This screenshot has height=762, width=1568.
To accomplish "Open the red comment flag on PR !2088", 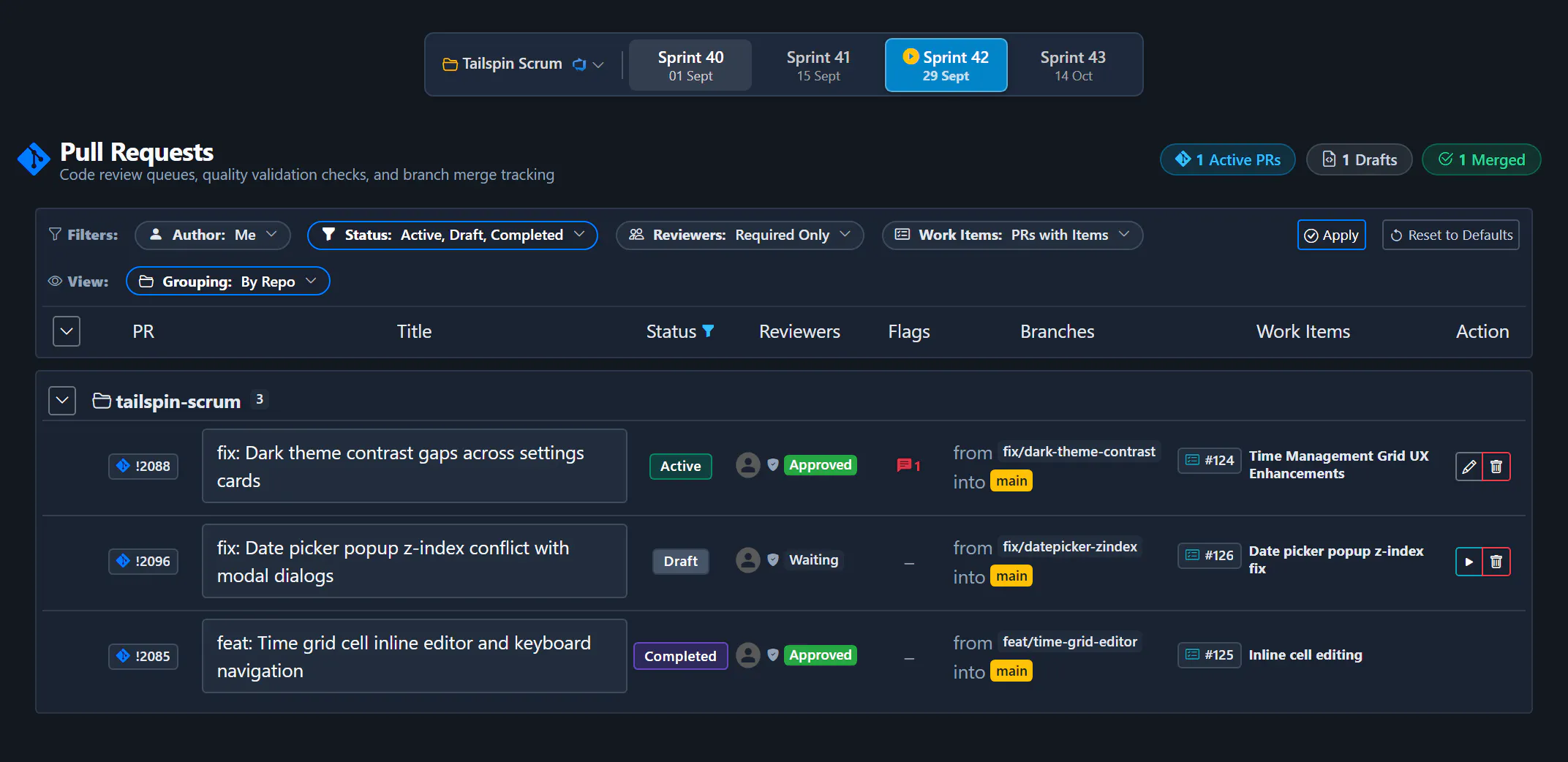I will pos(908,465).
